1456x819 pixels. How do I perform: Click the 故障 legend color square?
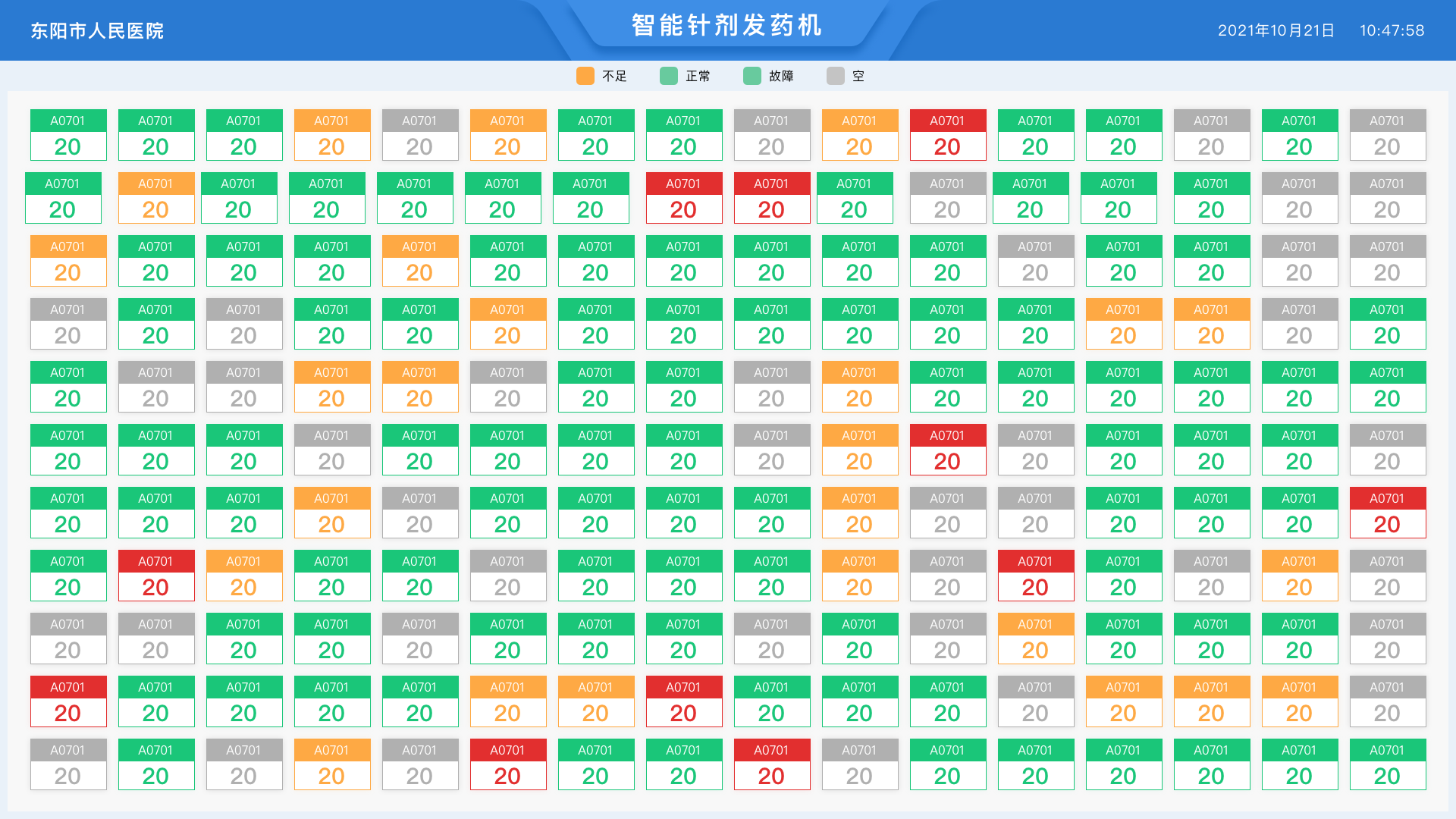[x=752, y=76]
